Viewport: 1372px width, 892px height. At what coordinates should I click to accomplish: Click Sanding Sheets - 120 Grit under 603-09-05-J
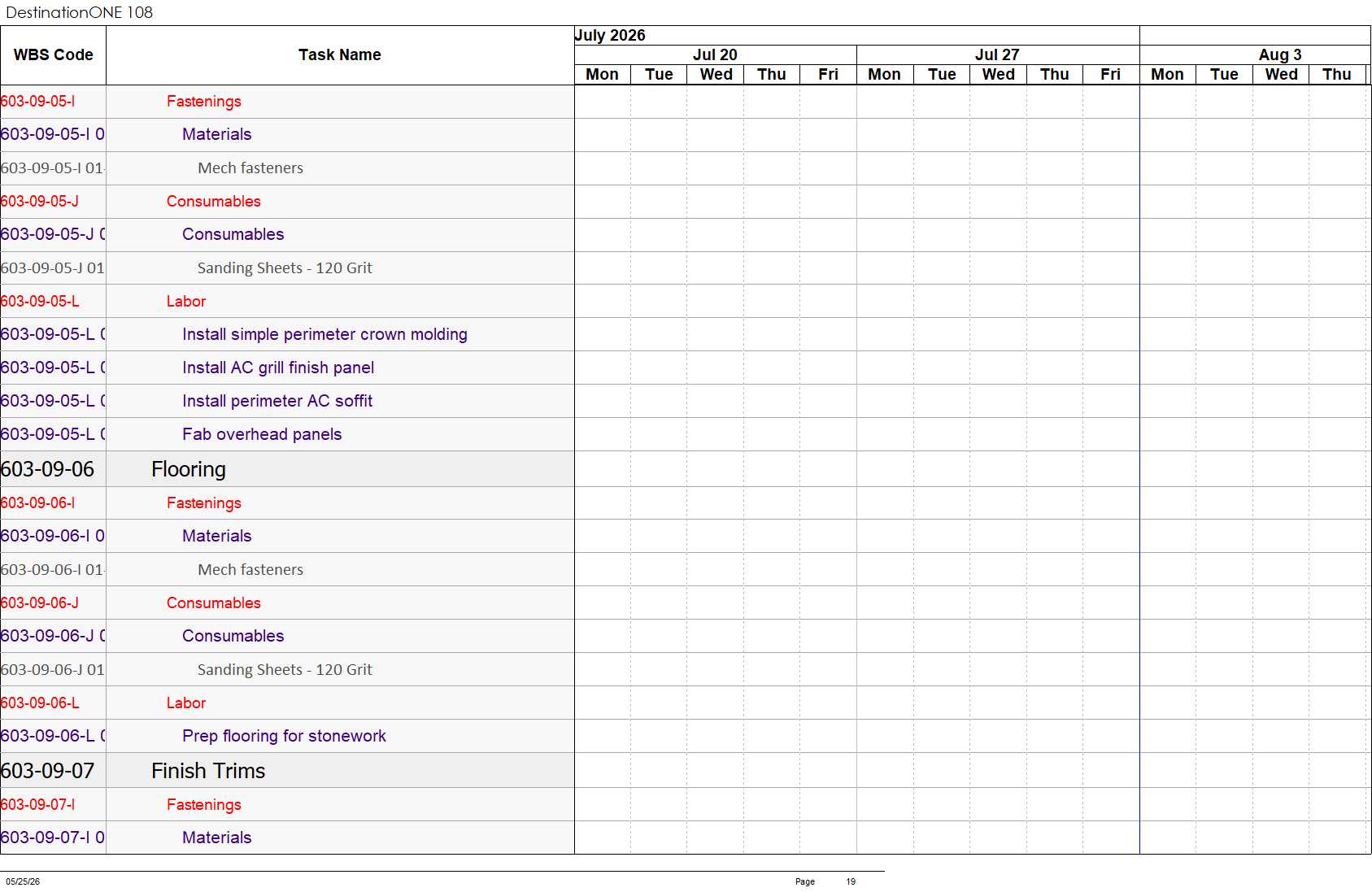coord(285,268)
